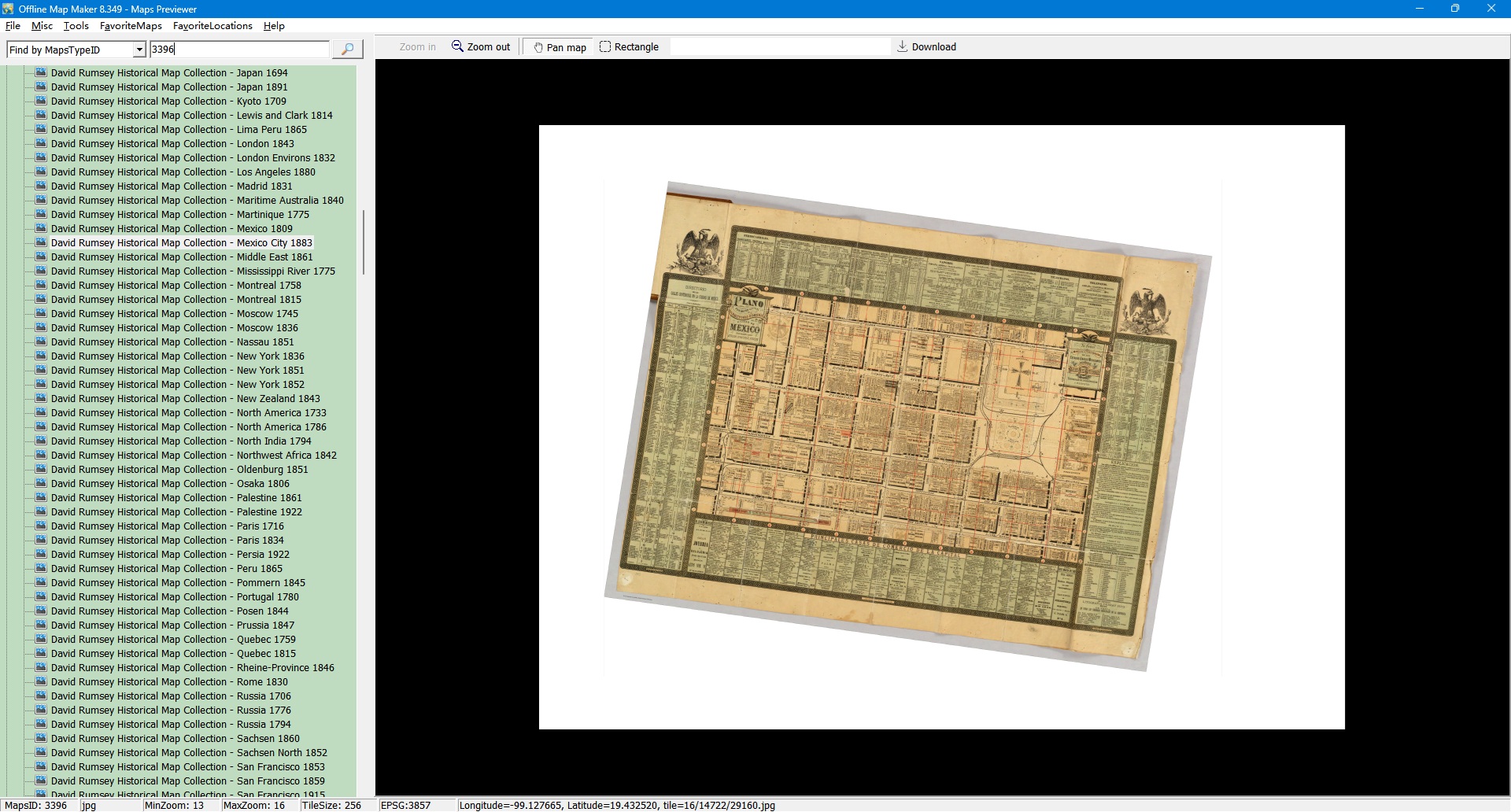Image resolution: width=1511 pixels, height=812 pixels.
Task: Open the File menu
Action: (x=13, y=26)
